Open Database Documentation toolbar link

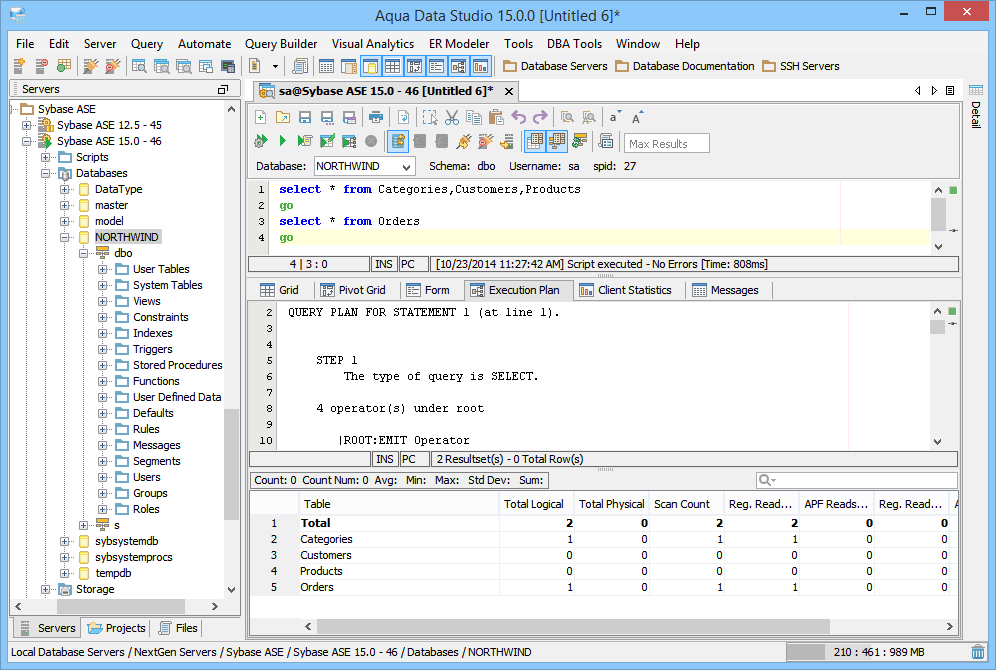pyautogui.click(x=684, y=66)
